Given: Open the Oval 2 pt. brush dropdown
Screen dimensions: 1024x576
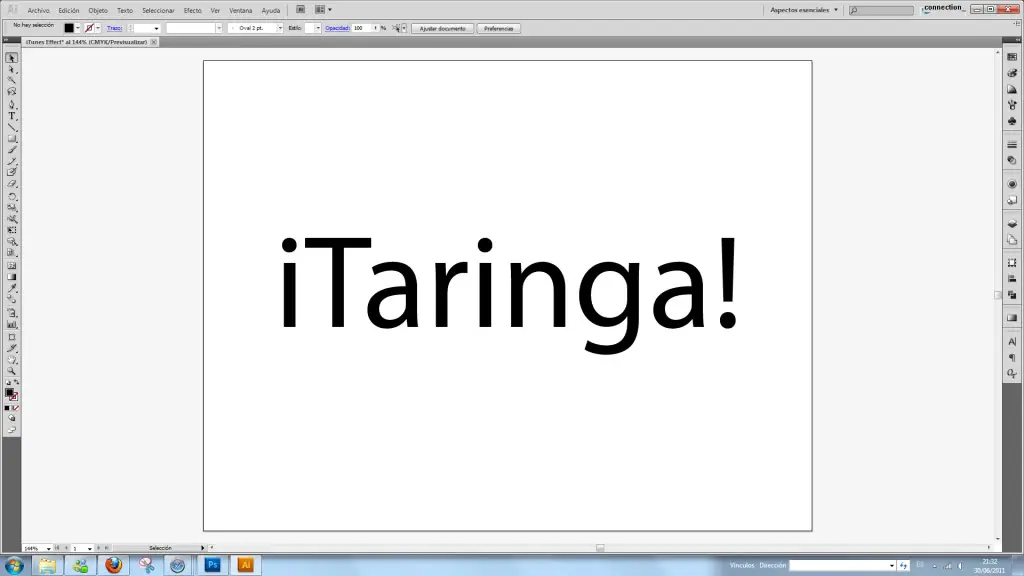Looking at the screenshot, I should [x=279, y=28].
